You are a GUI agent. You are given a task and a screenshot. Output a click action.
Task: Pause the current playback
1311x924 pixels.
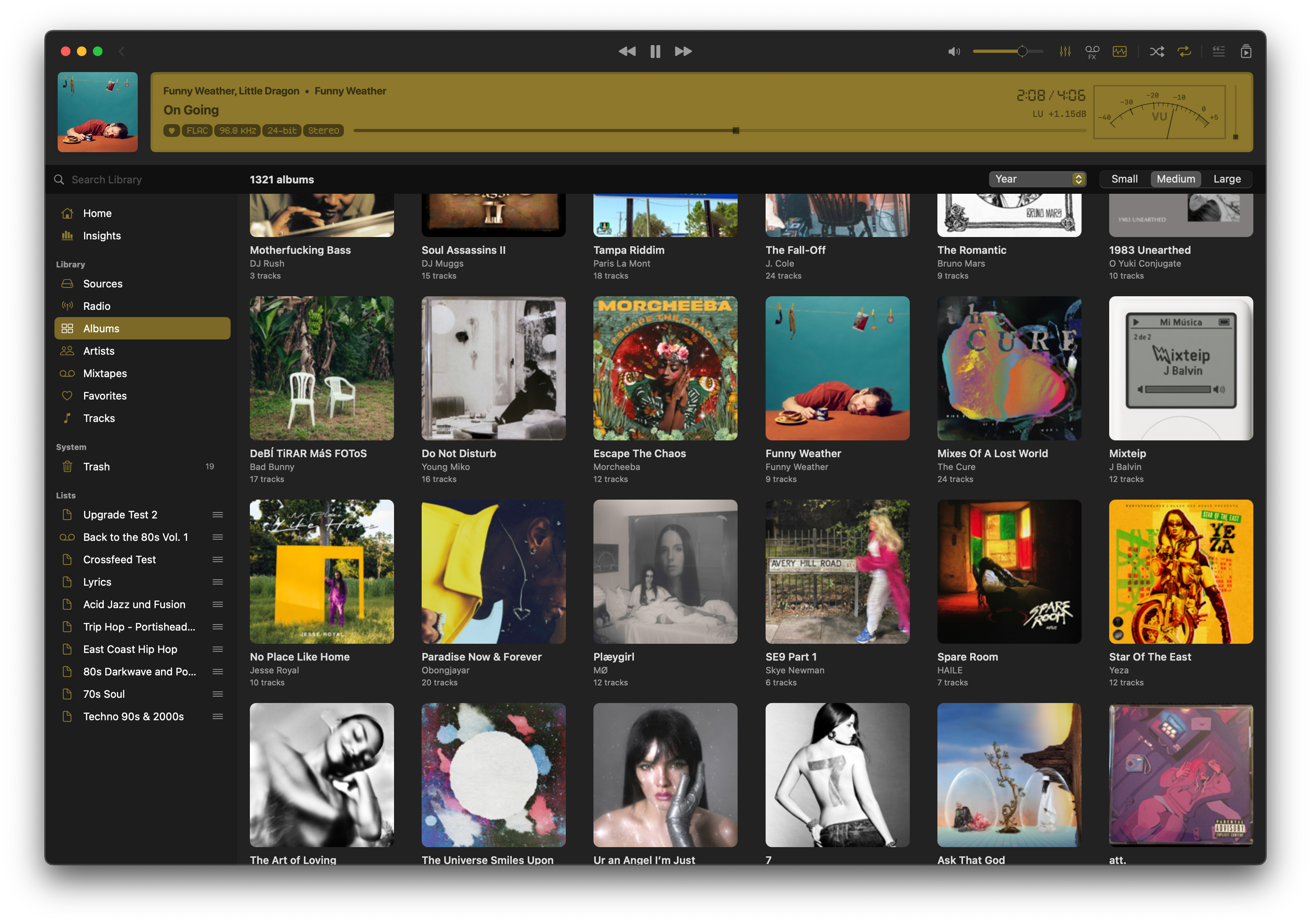pos(655,51)
